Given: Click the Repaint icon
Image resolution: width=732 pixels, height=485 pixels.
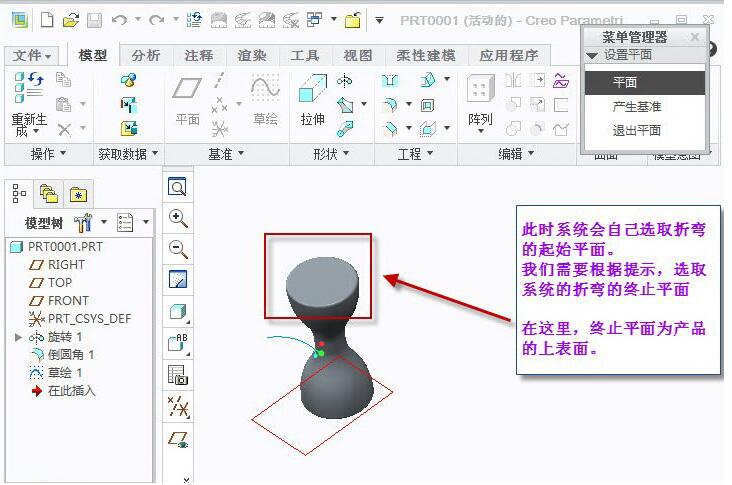Looking at the screenshot, I should (x=178, y=280).
